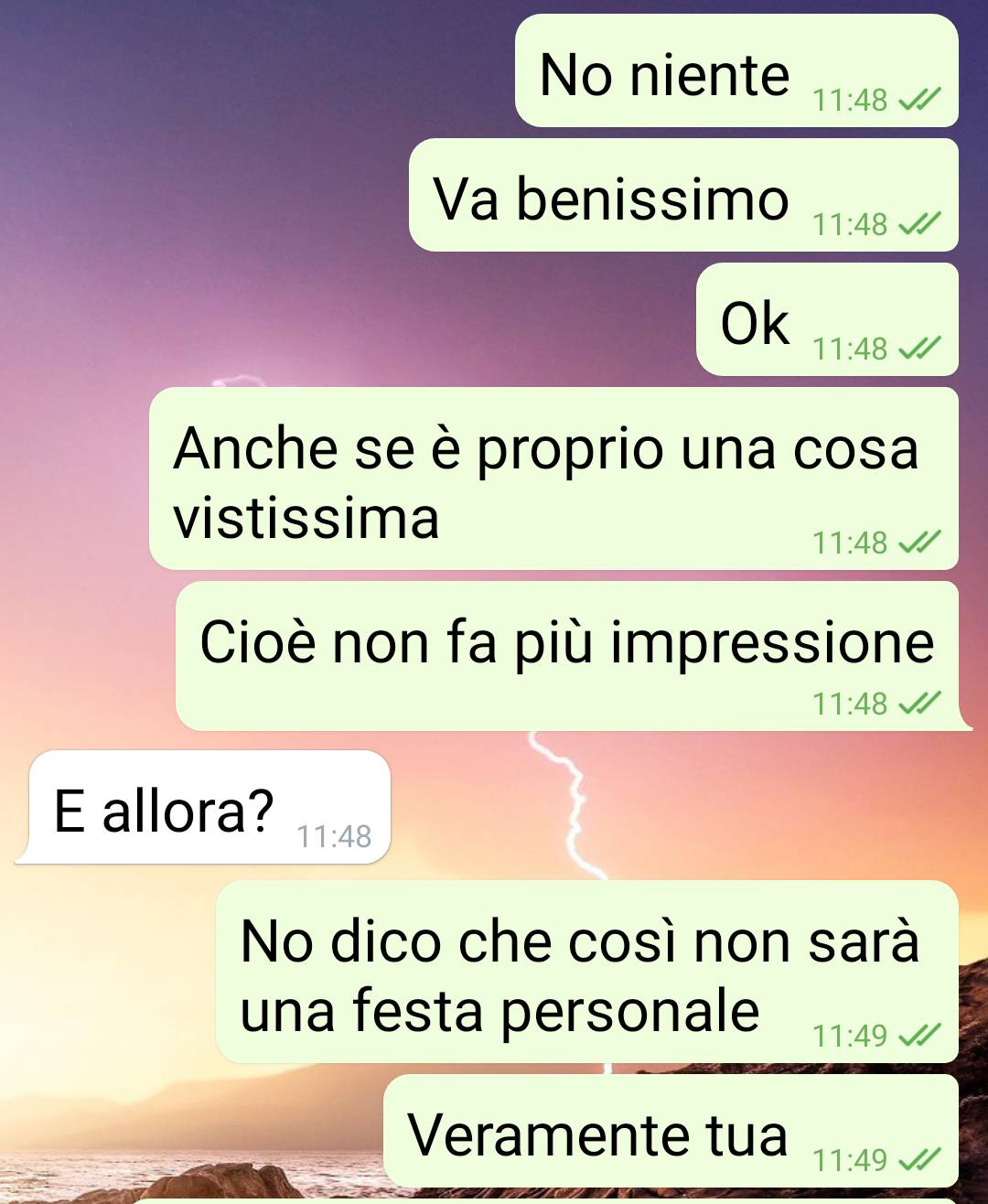Click the double checkmark on 'Va benissimo'
Image resolution: width=988 pixels, height=1204 pixels.
[x=918, y=223]
